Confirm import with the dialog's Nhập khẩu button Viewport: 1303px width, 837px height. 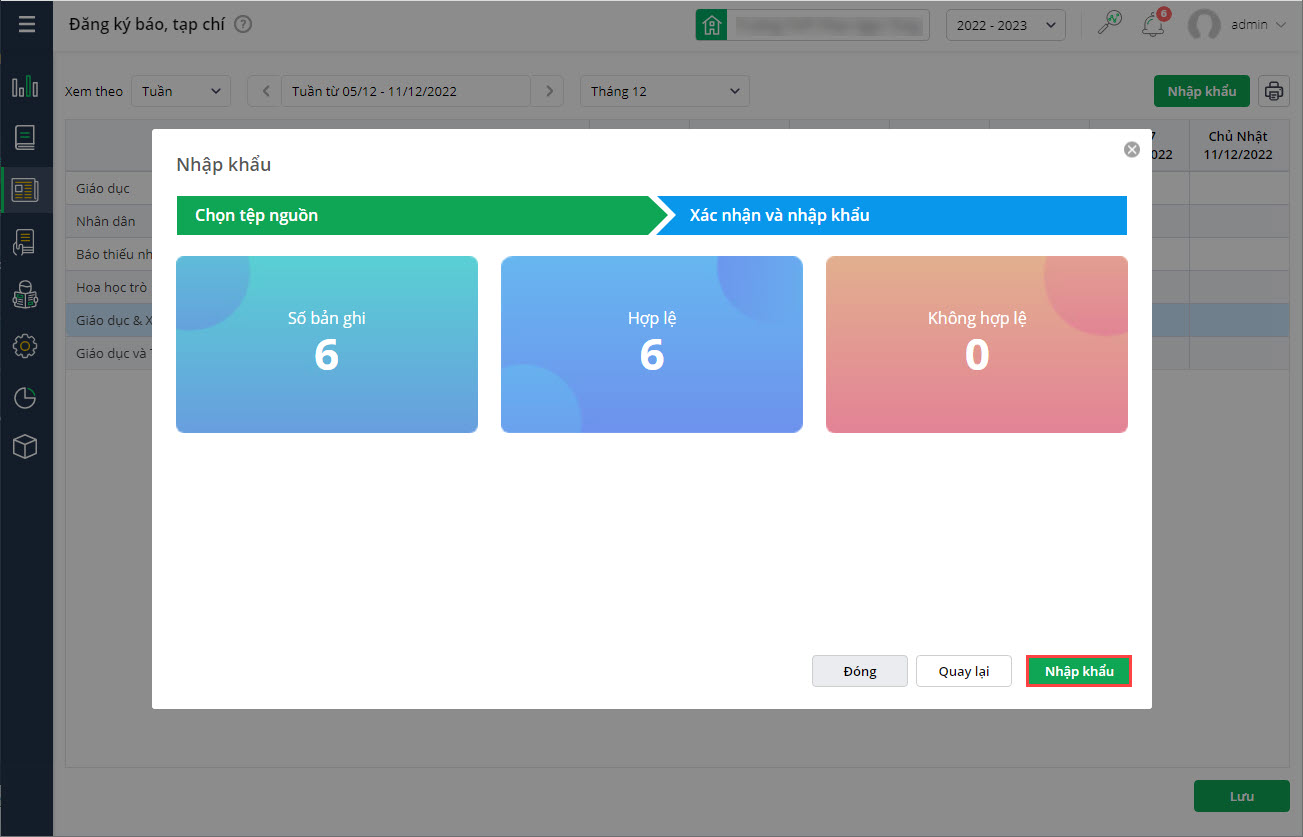pyautogui.click(x=1079, y=671)
